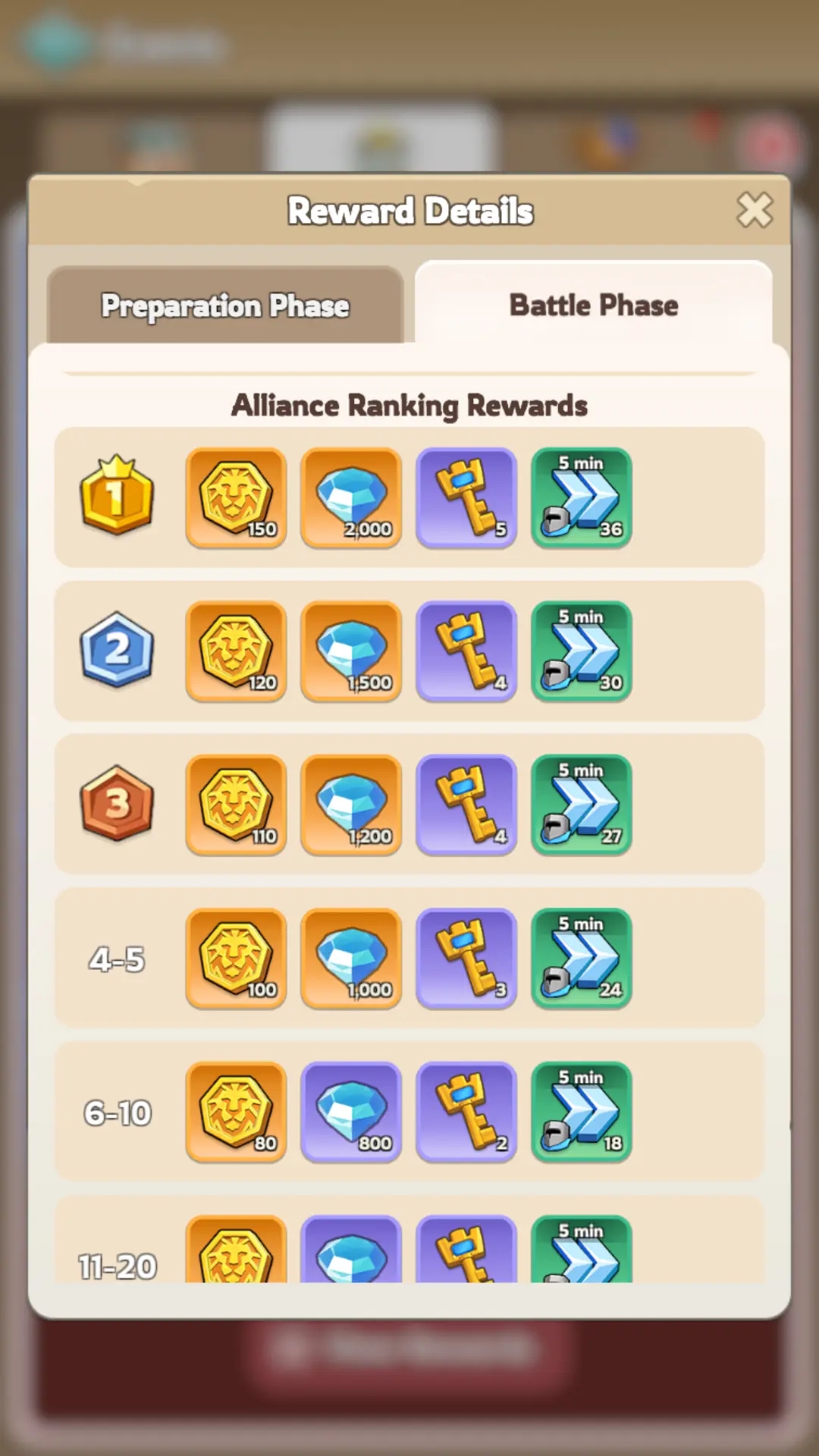Tap the gold rank 1 badge
This screenshot has height=1456, width=819.
117,495
